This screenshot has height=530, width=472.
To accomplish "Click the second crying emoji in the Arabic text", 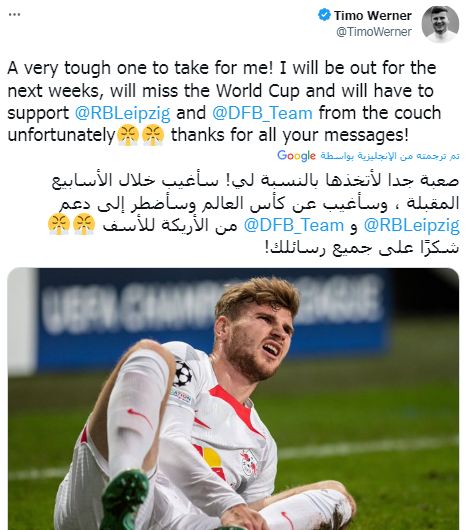I will pos(59,224).
